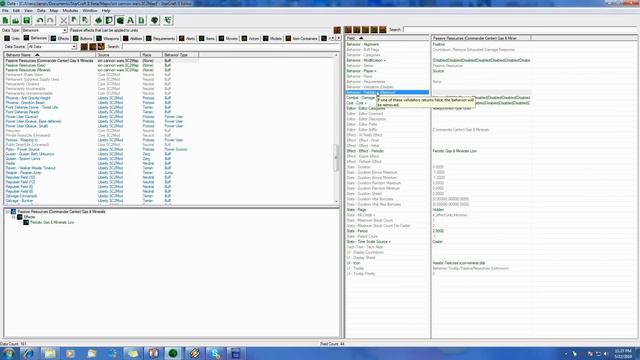This screenshot has height=360, width=640.
Task: Switch to the Requirements tab
Action: click(160, 38)
